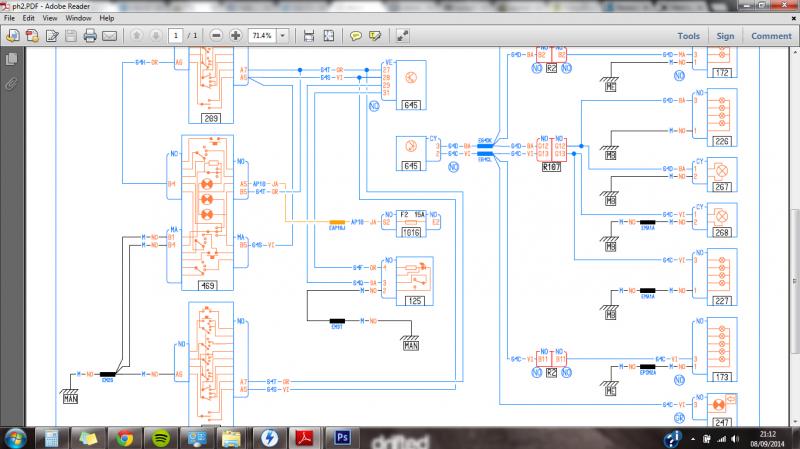Open the zoom percentage dropdown
Screen dimensions: 800x449
coord(283,36)
